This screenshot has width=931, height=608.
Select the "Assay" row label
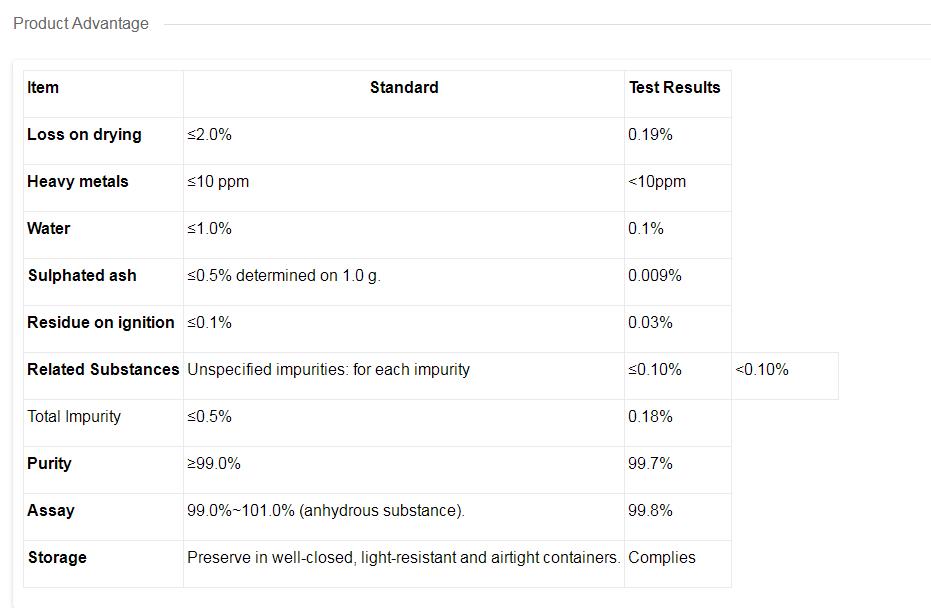(x=51, y=510)
